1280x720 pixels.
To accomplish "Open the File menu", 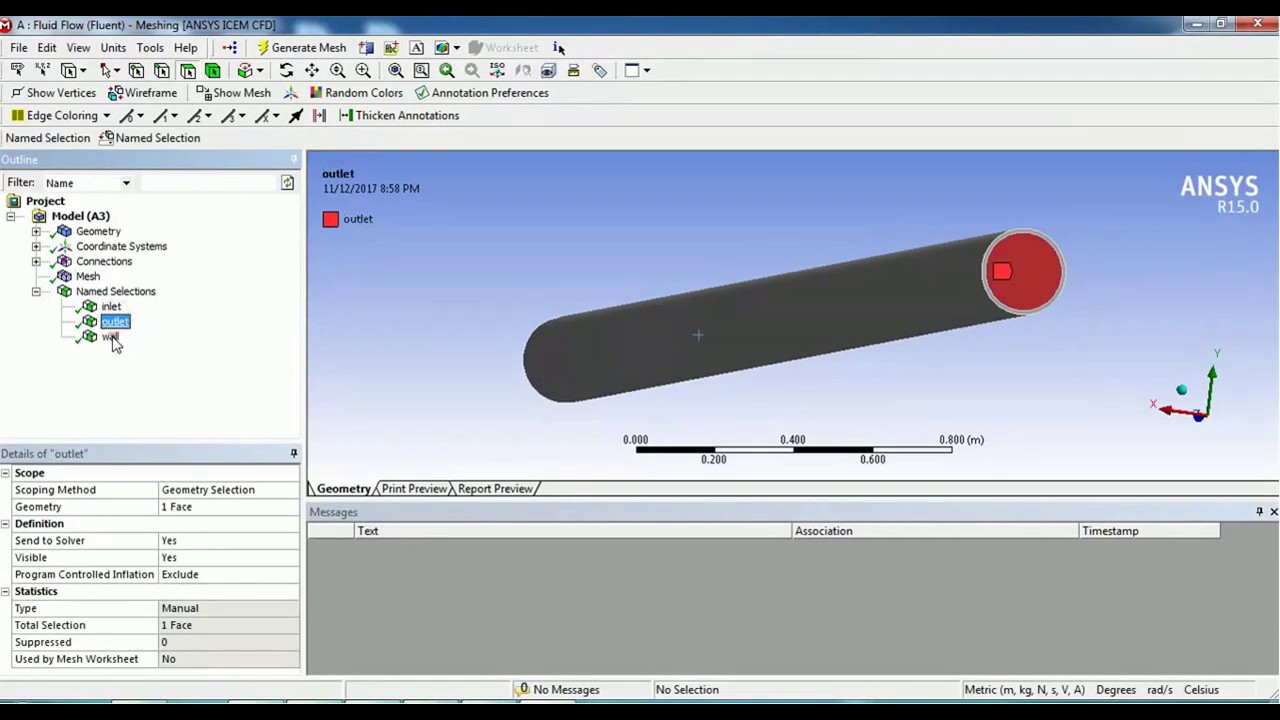I will point(19,47).
